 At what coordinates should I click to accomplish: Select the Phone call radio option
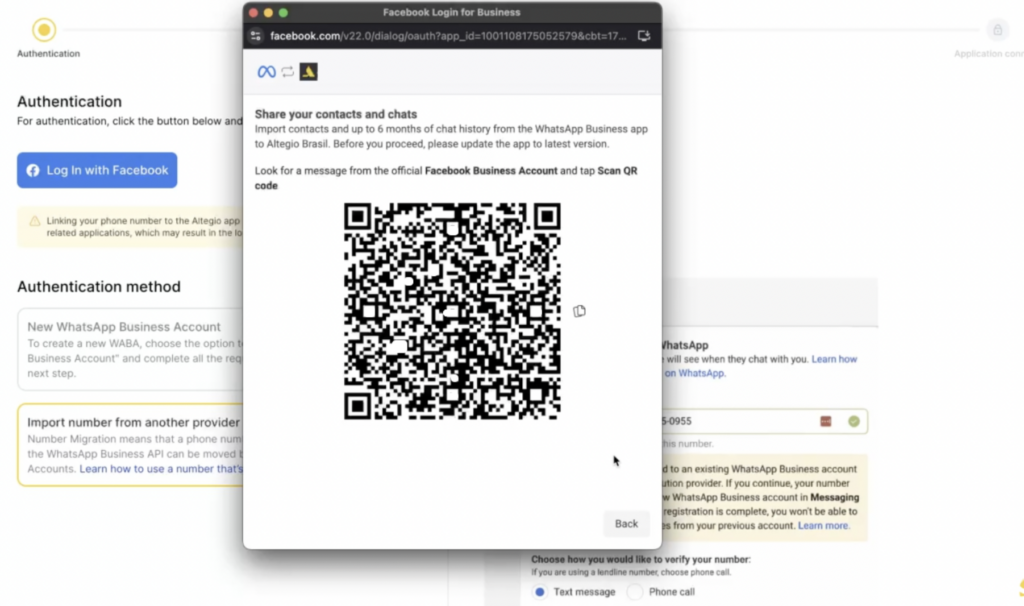click(x=634, y=592)
